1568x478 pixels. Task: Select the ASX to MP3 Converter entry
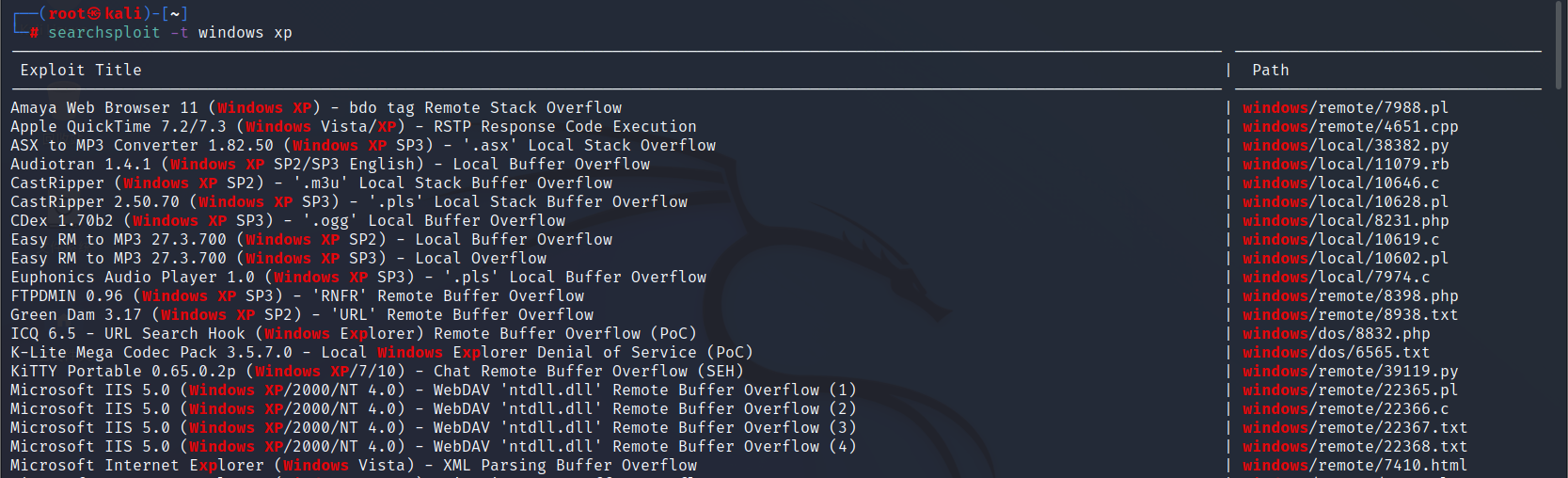click(363, 146)
